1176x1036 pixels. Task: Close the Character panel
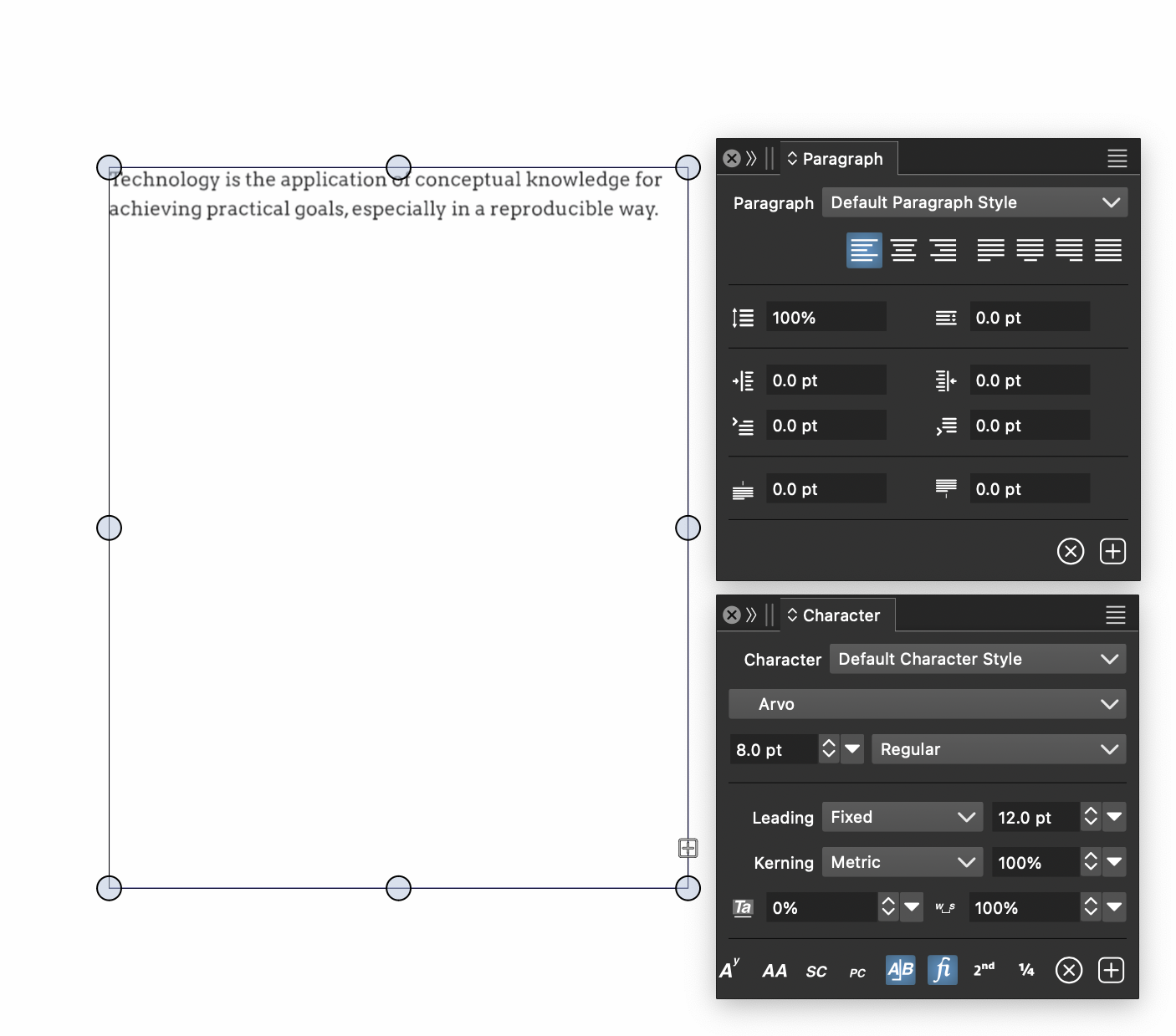point(732,615)
